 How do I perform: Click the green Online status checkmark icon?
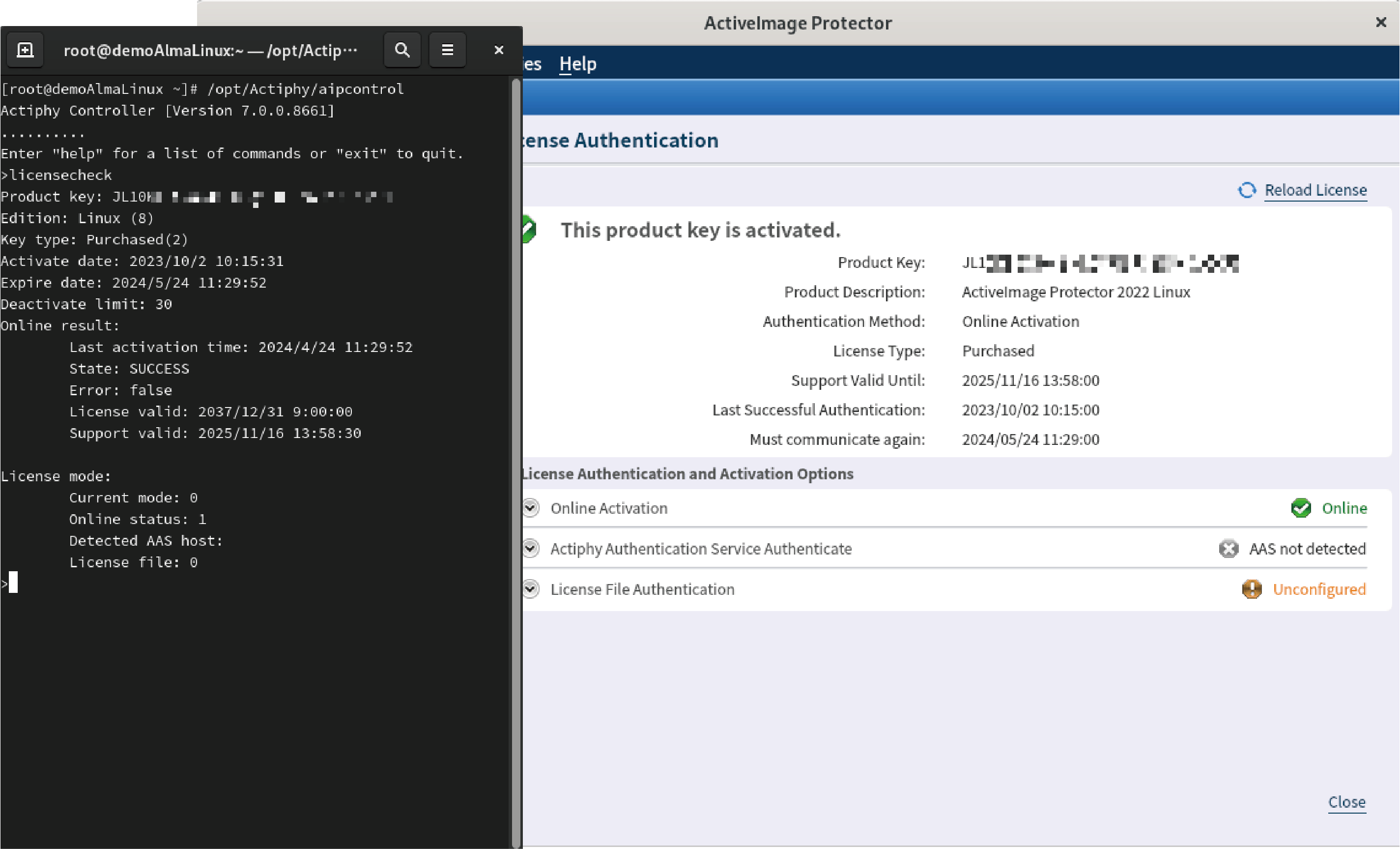pos(1301,507)
